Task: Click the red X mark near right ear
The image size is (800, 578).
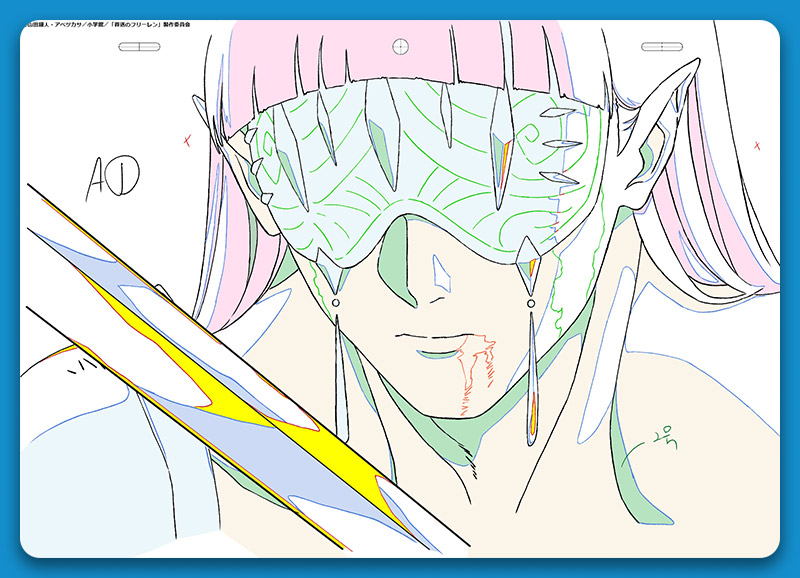Action: 757,147
